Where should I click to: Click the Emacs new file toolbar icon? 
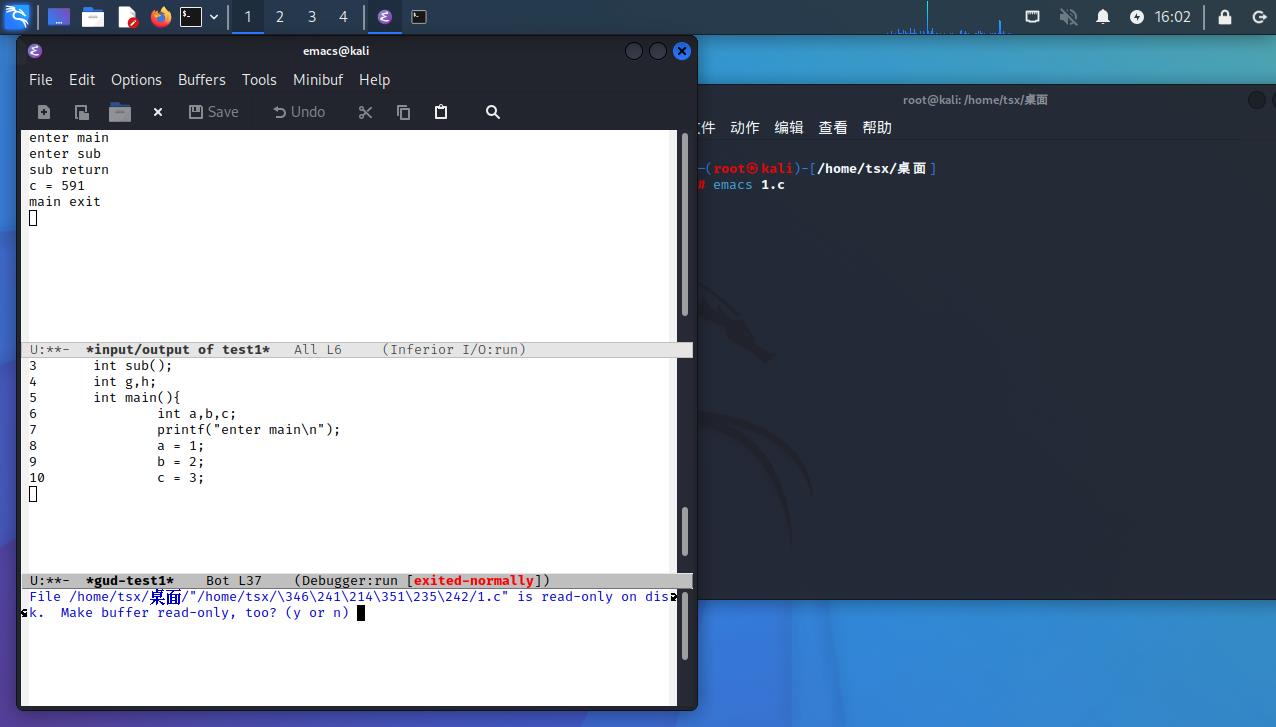(44, 112)
